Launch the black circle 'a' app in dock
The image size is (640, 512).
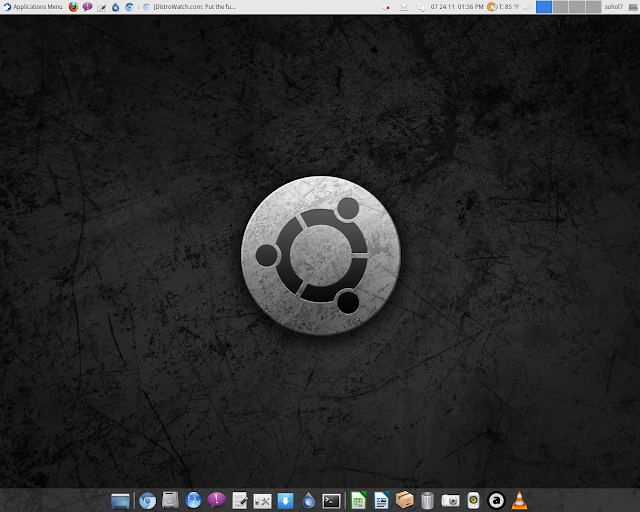496,501
